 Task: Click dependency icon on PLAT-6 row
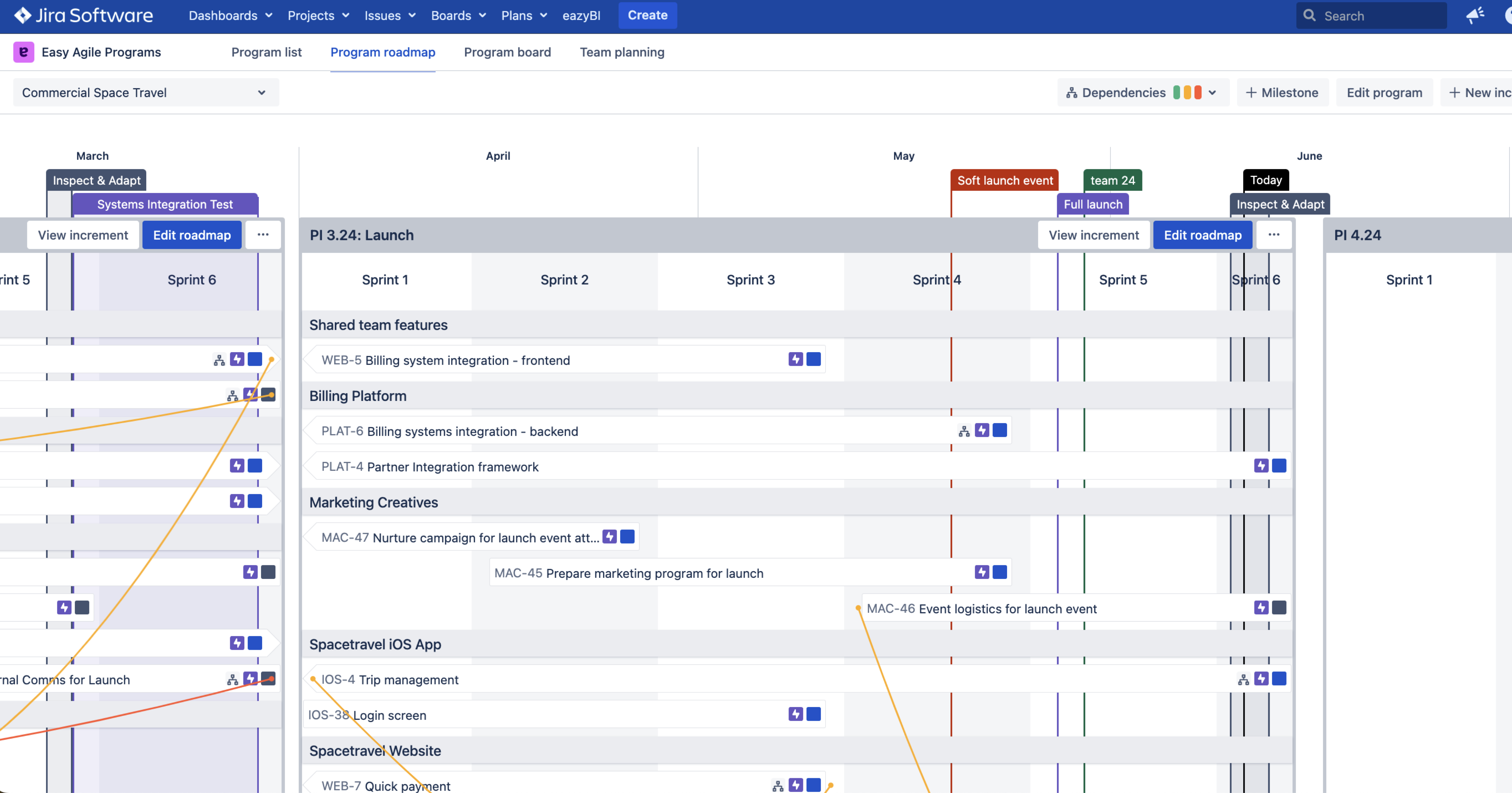pos(964,432)
